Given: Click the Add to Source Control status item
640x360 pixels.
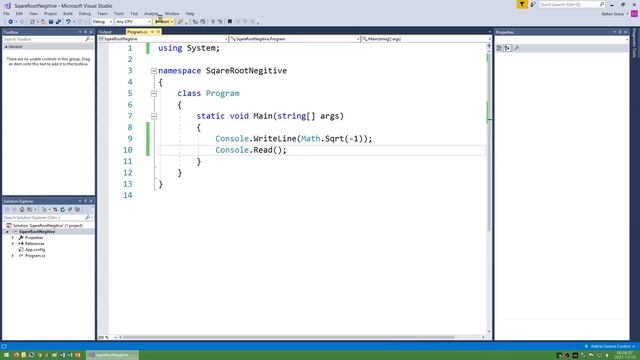Looking at the screenshot, I should coord(610,346).
